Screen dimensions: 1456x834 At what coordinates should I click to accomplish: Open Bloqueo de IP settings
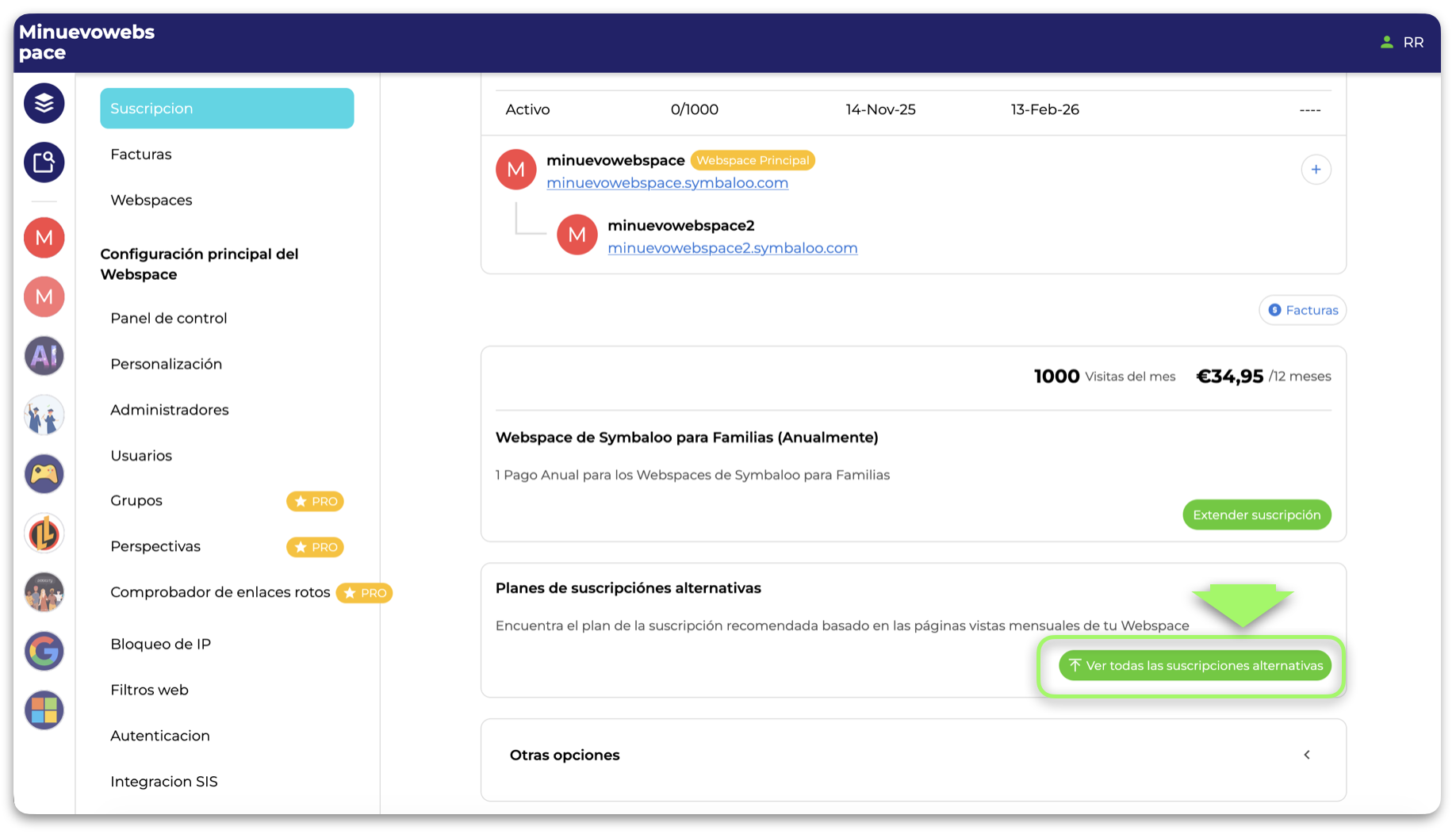click(x=161, y=645)
